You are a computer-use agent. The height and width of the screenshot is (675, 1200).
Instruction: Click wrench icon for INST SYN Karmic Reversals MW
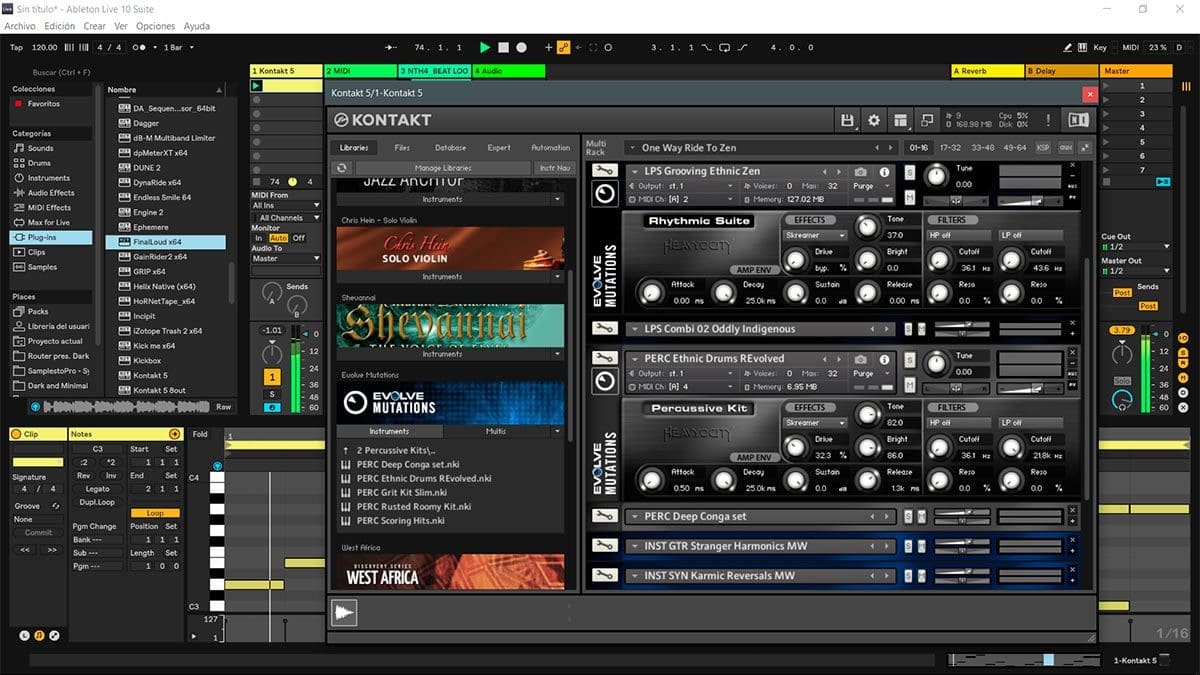pyautogui.click(x=604, y=575)
